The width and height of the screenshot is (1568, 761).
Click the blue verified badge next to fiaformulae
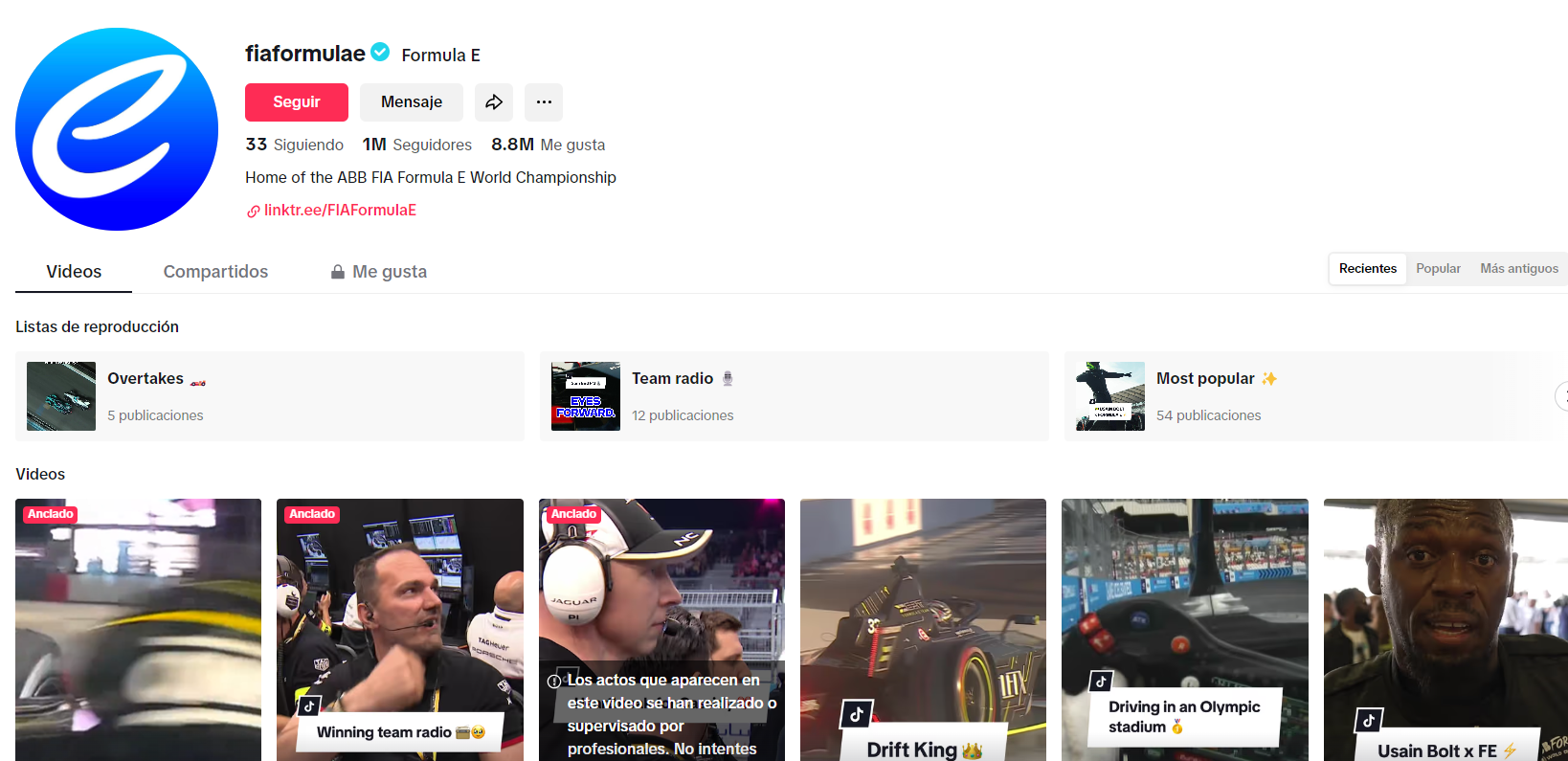tap(380, 52)
